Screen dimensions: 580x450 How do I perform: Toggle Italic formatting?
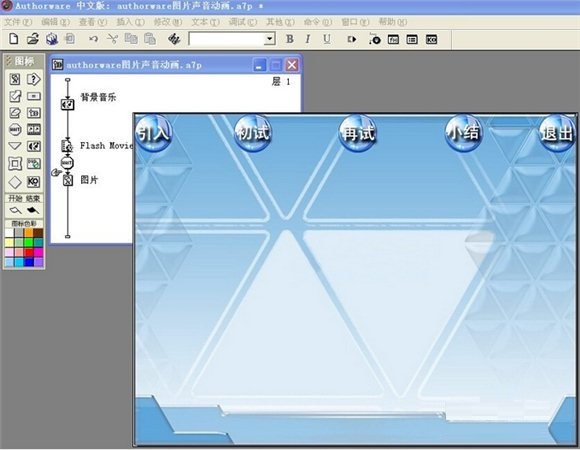pyautogui.click(x=307, y=39)
